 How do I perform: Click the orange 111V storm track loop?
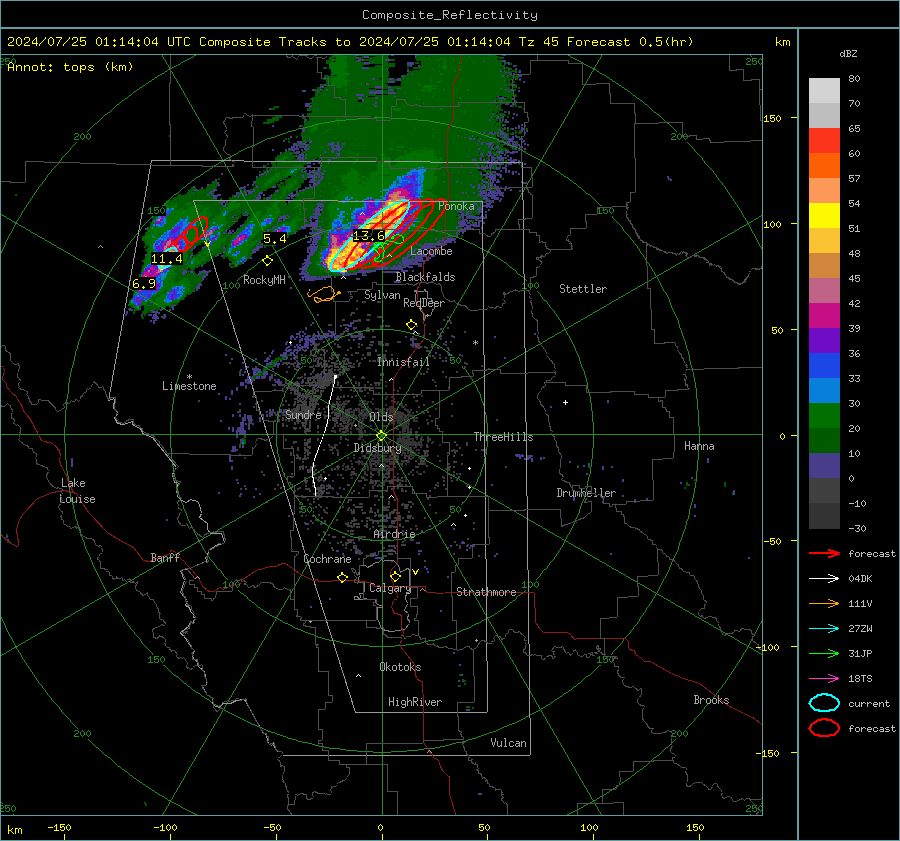click(324, 294)
